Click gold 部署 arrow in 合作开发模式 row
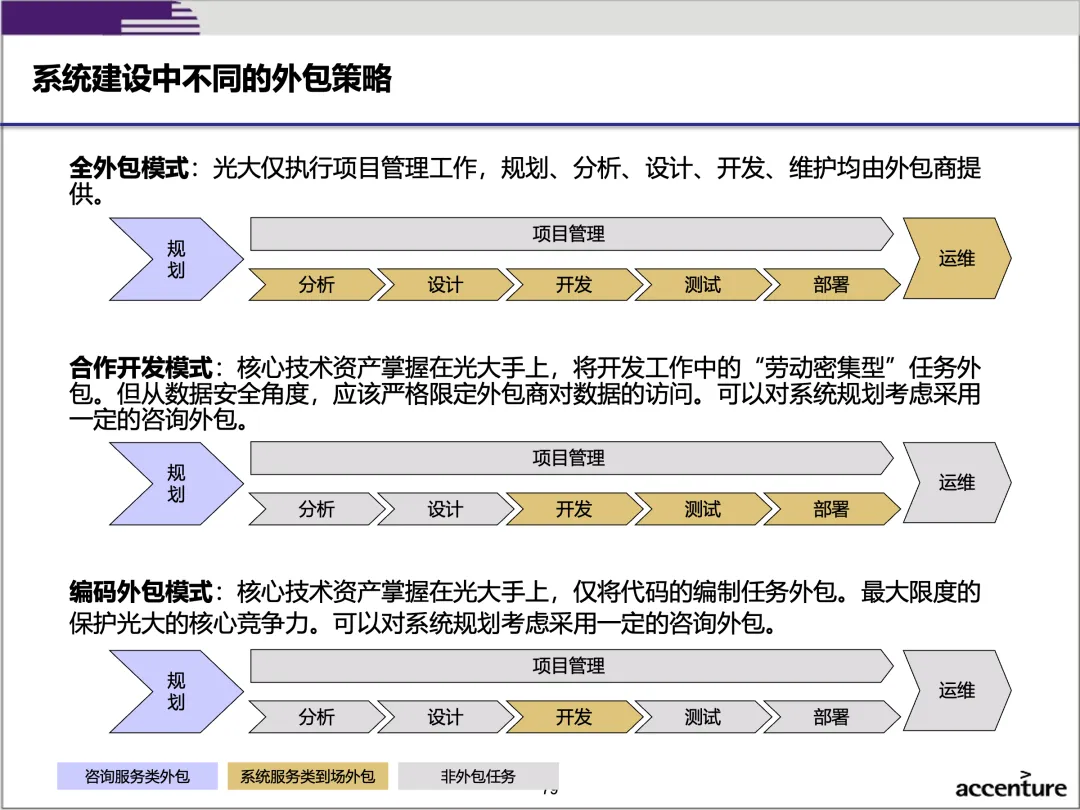The image size is (1080, 810). point(832,509)
